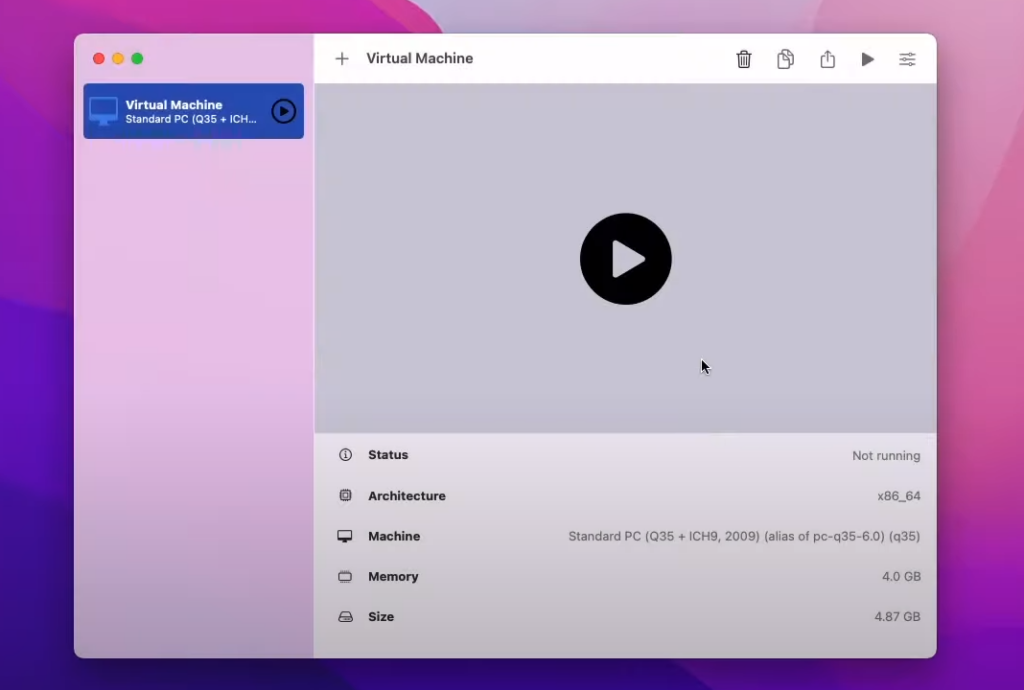1024x690 pixels.
Task: Click the play button in the sidebar VM entry
Action: pos(284,111)
